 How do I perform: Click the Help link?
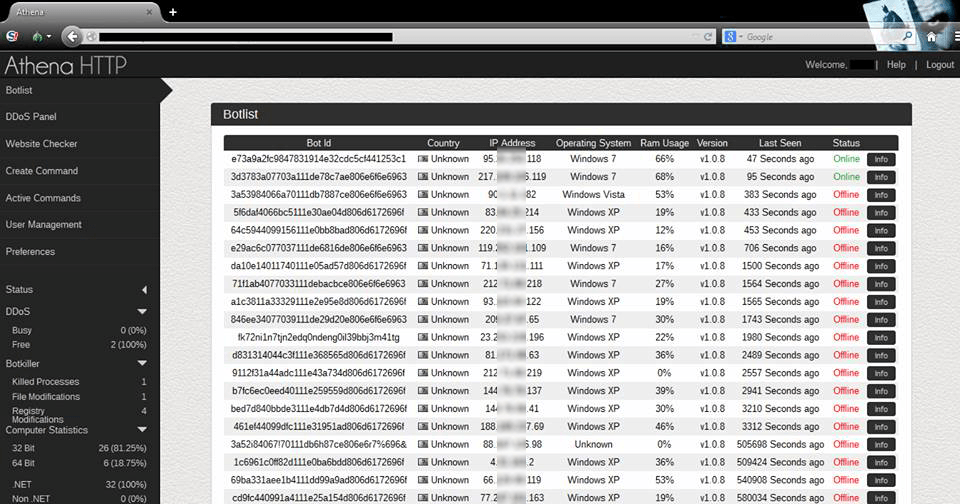click(896, 65)
